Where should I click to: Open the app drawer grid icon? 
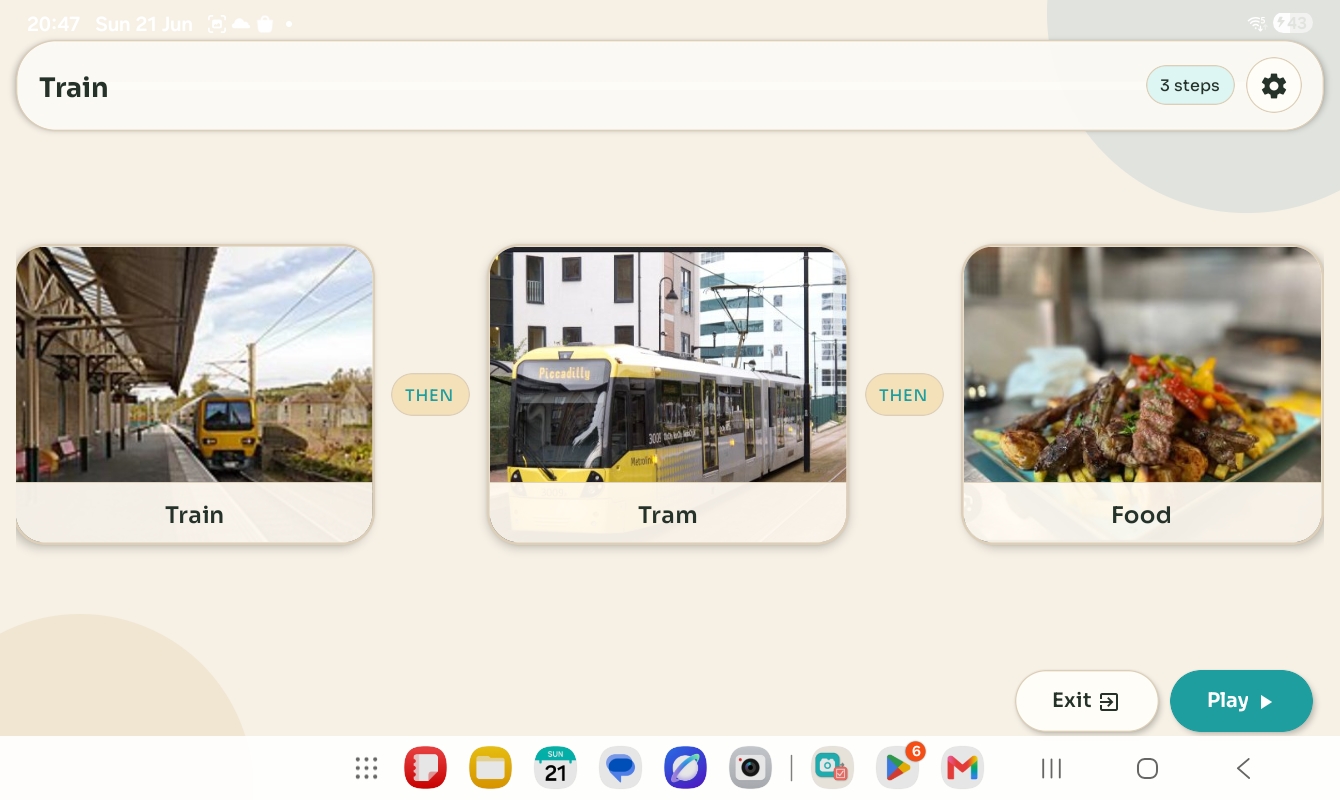(367, 768)
